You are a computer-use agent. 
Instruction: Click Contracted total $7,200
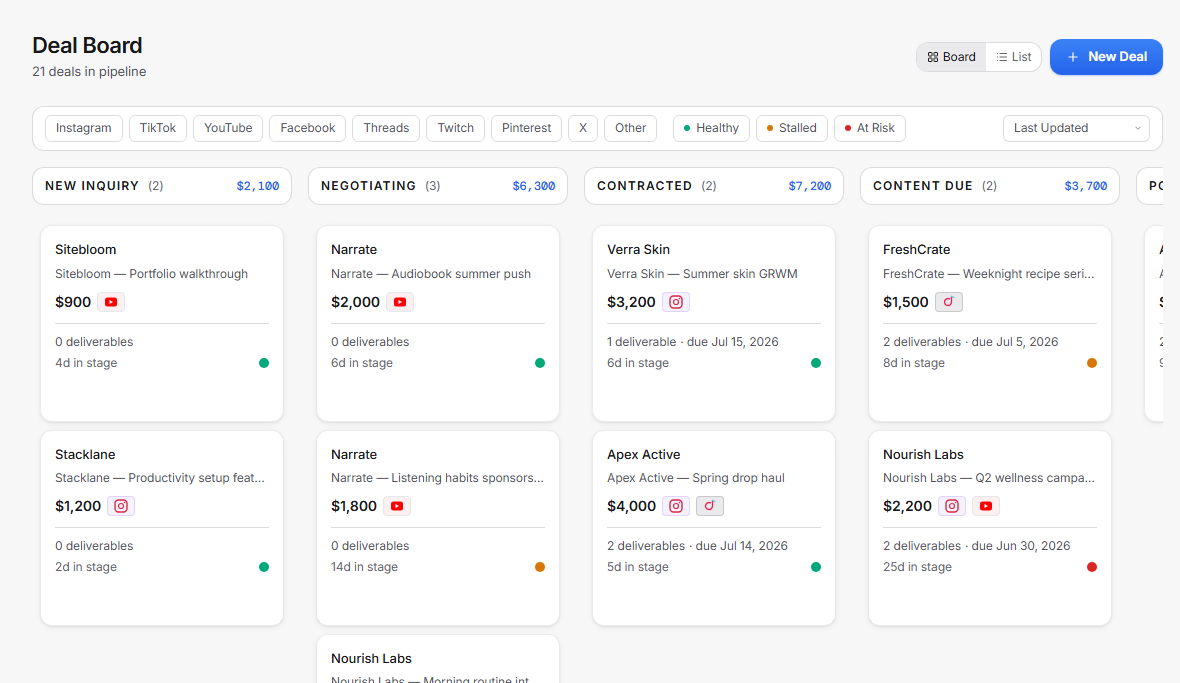tap(810, 186)
